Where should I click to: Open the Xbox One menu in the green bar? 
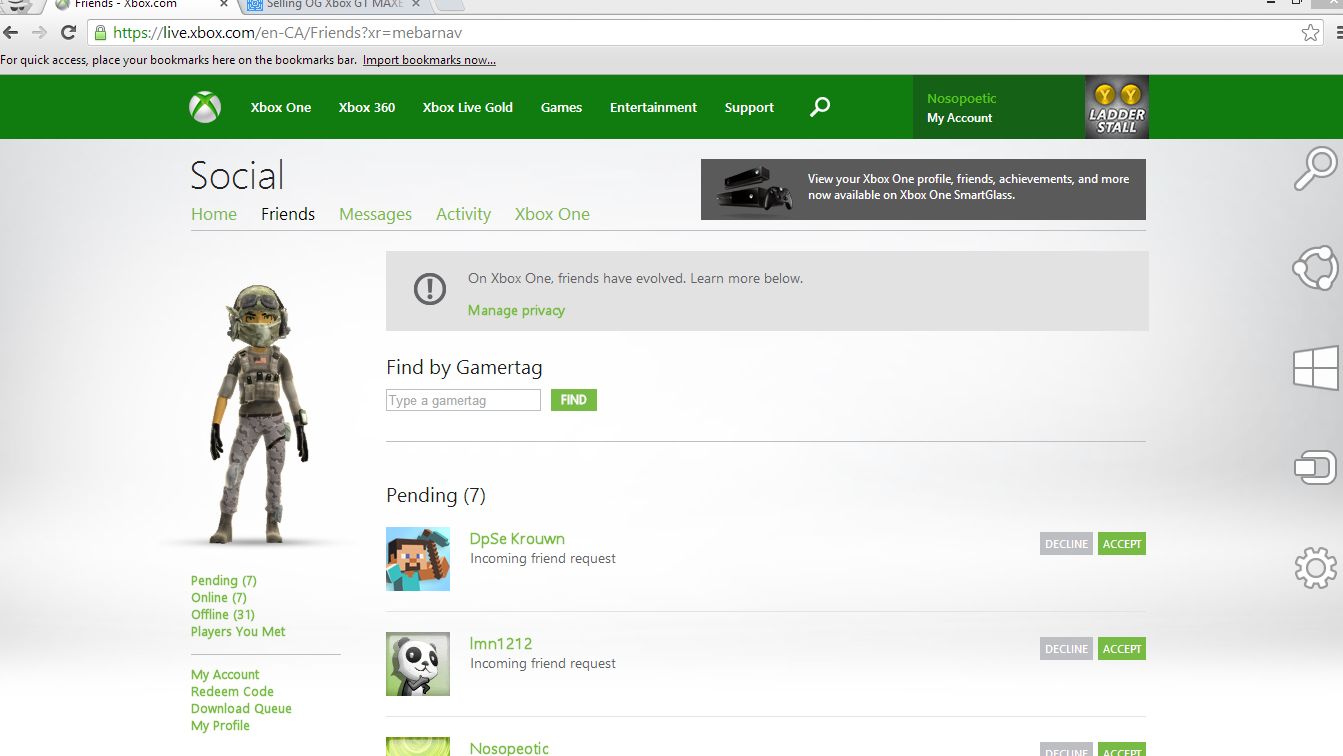pos(281,107)
